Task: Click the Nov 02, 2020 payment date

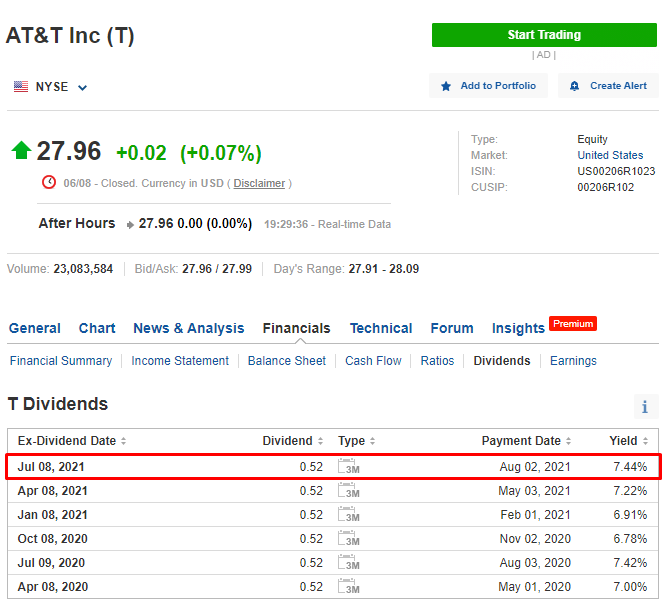Action: 535,538
